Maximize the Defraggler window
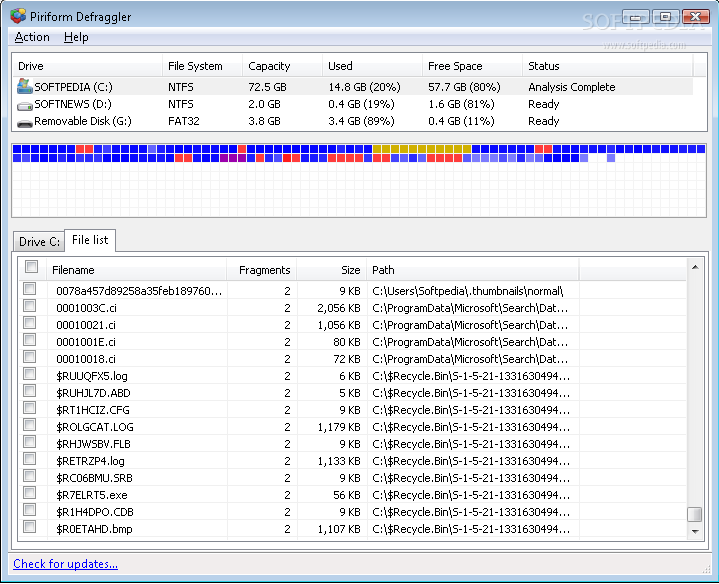This screenshot has width=719, height=584. (665, 17)
